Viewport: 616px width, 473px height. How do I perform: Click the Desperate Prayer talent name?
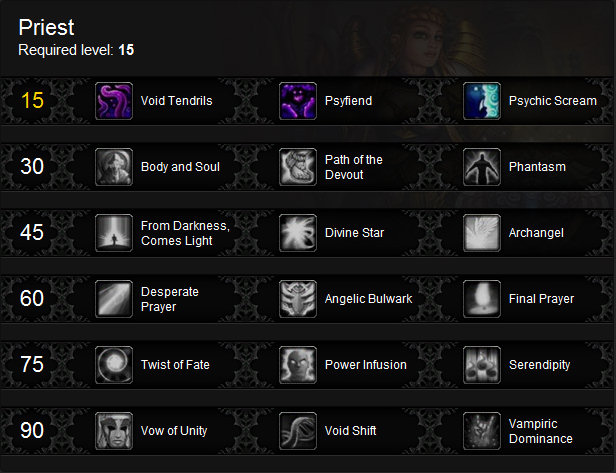(x=170, y=299)
